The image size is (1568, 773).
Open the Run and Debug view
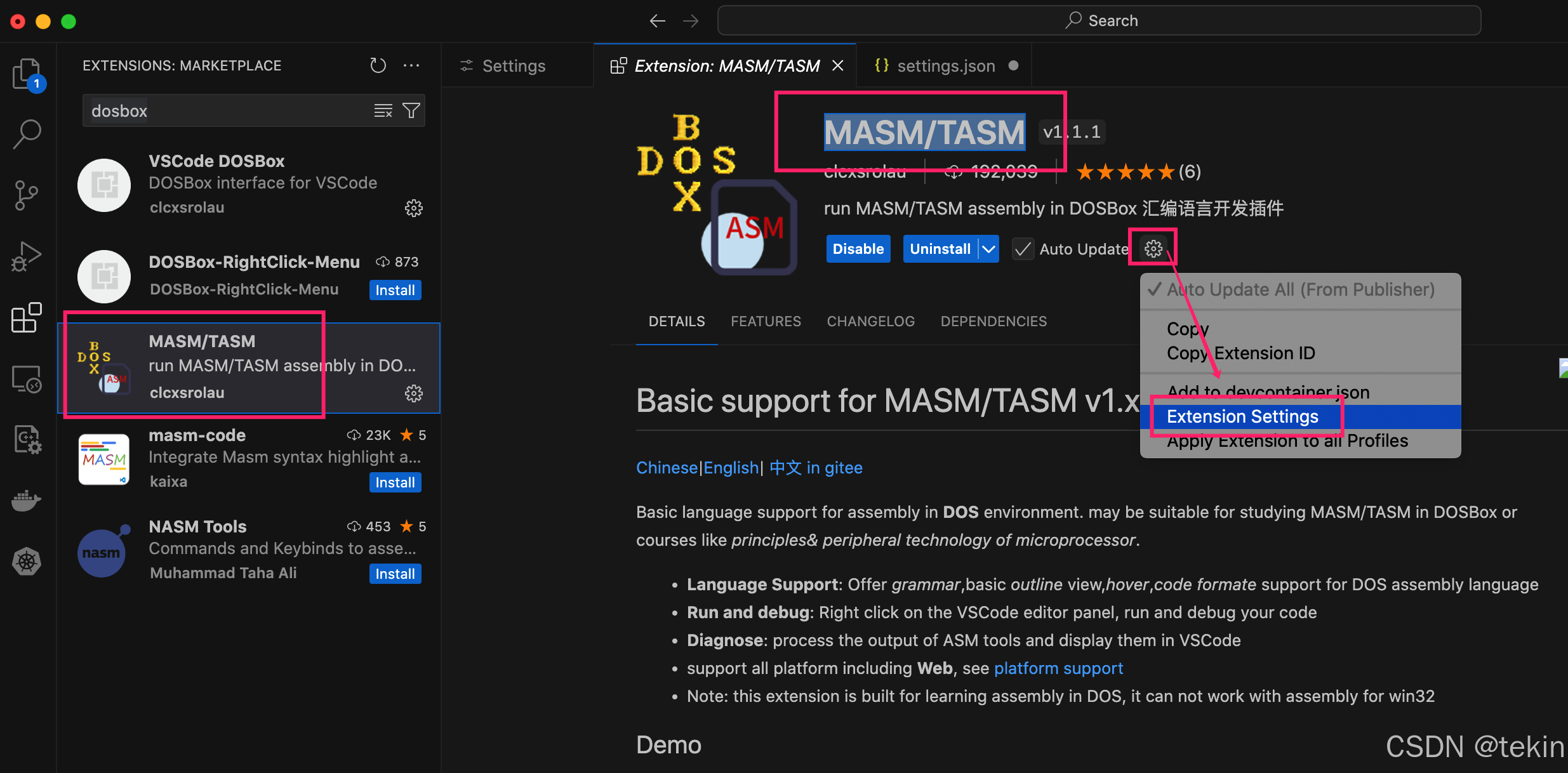[27, 256]
